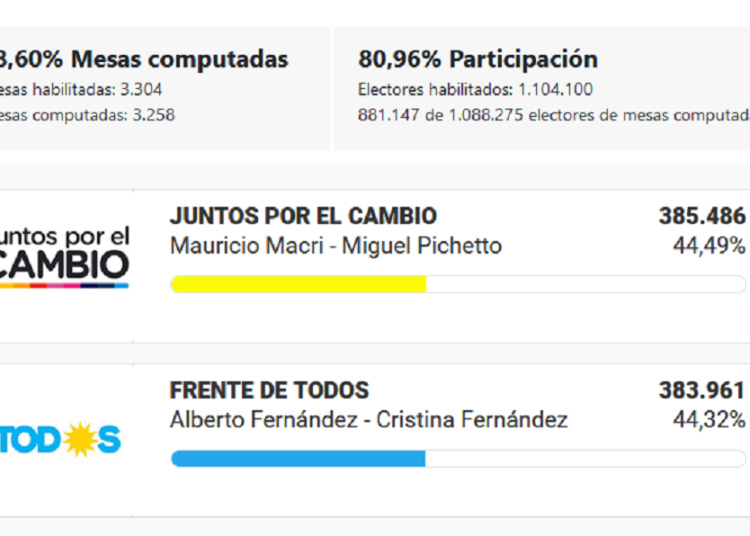Click the 383.961 vote count
Image resolution: width=750 pixels, height=536 pixels.
pyautogui.click(x=702, y=391)
